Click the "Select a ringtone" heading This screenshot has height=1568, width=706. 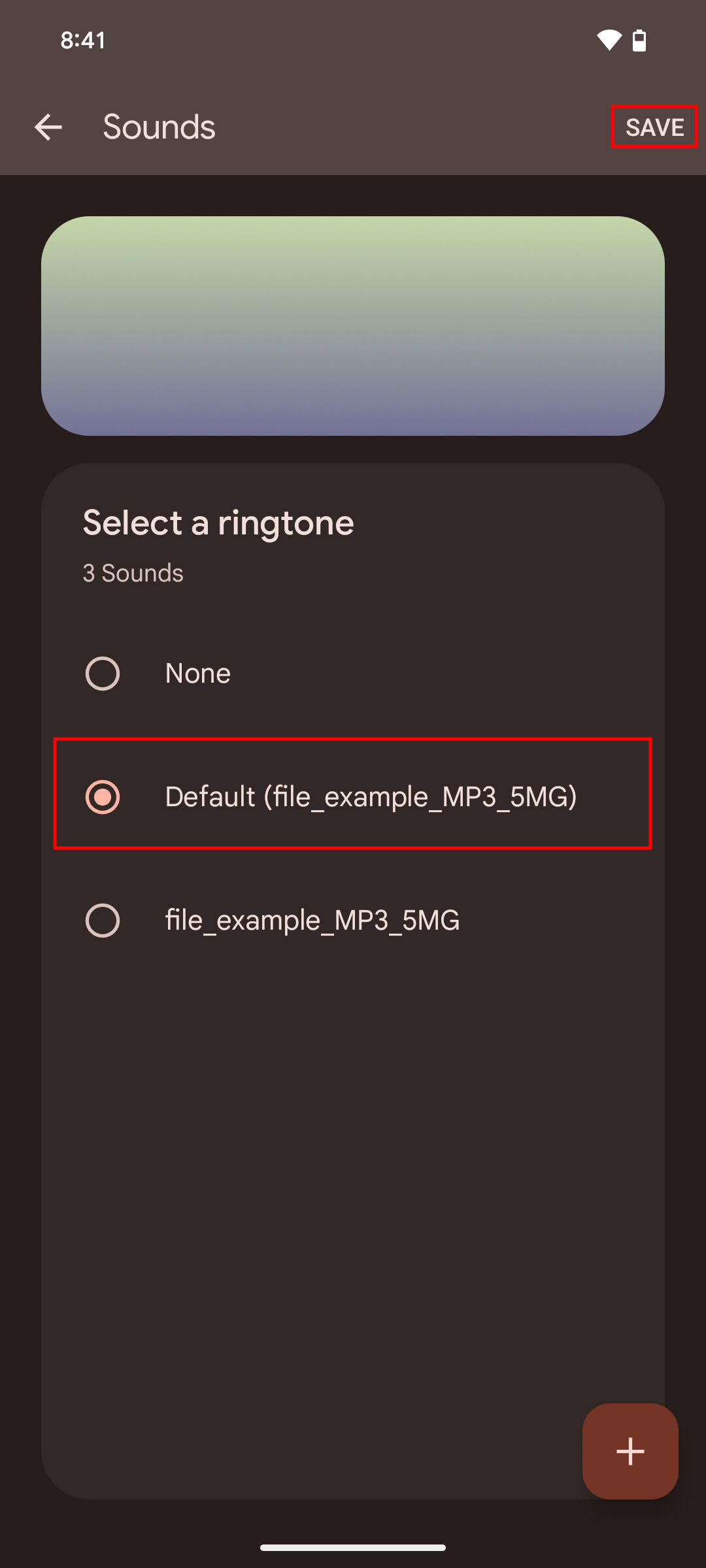pyautogui.click(x=218, y=523)
